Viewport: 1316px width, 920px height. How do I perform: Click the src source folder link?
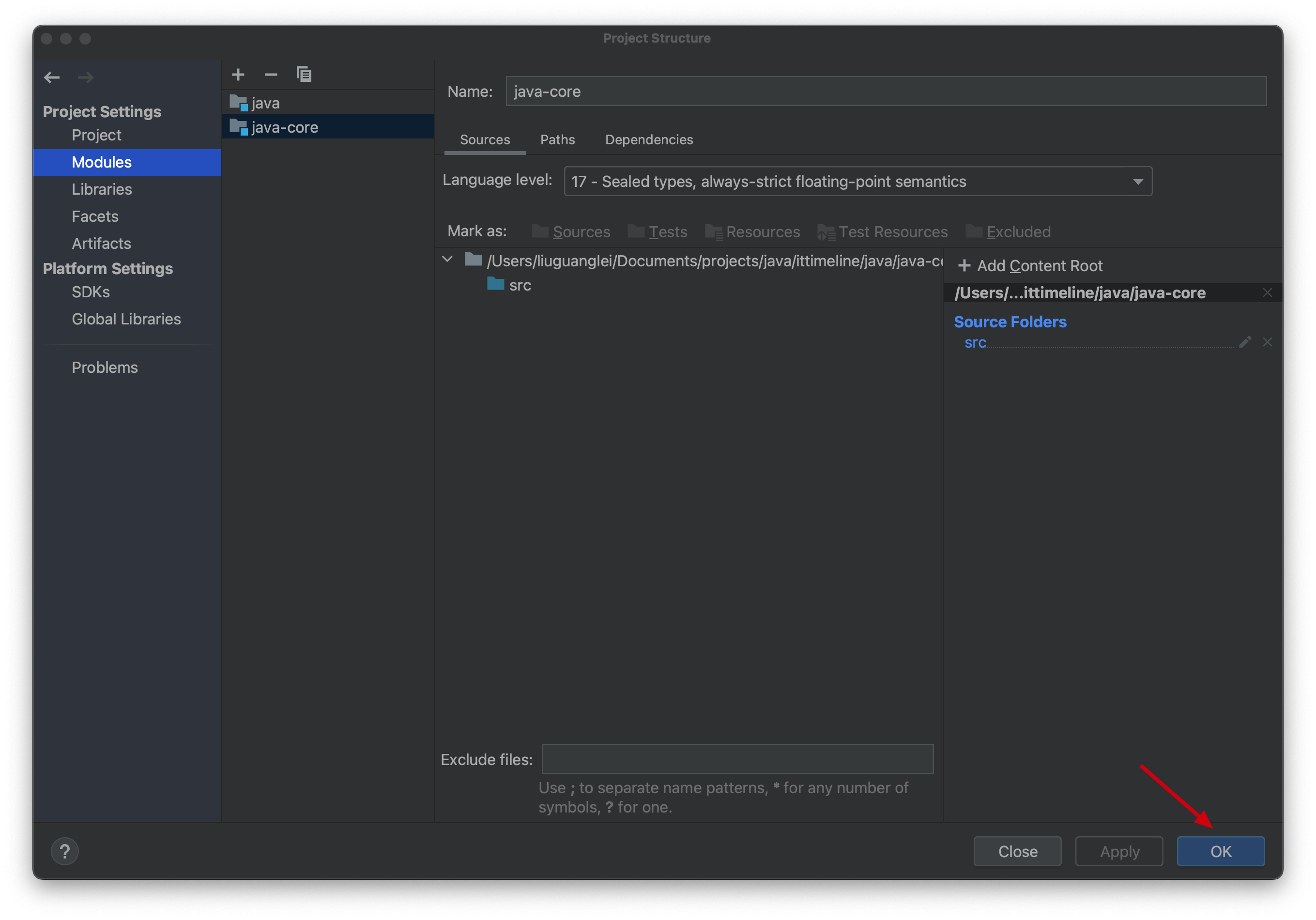point(975,342)
